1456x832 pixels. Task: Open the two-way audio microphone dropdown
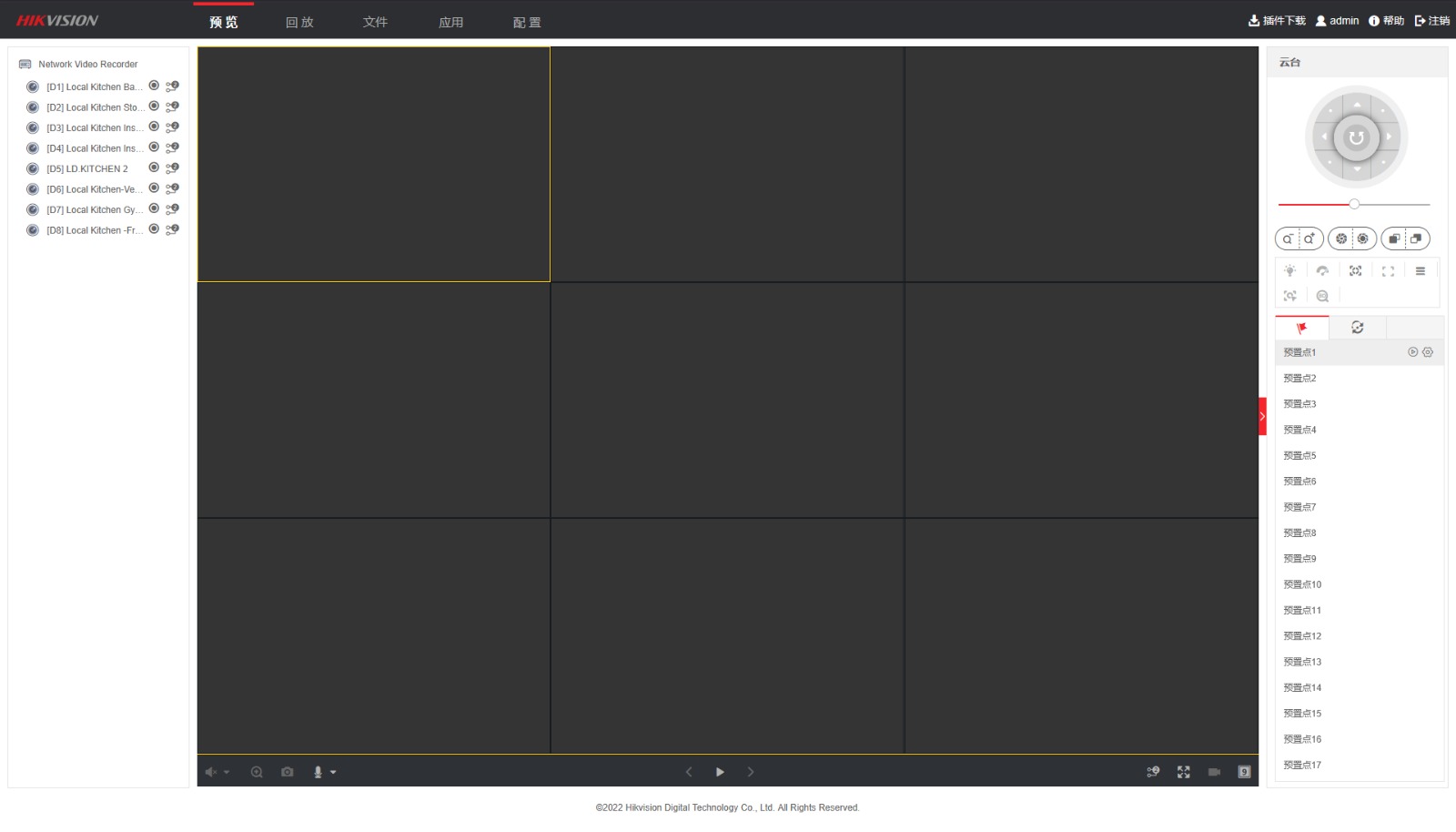coord(333,773)
